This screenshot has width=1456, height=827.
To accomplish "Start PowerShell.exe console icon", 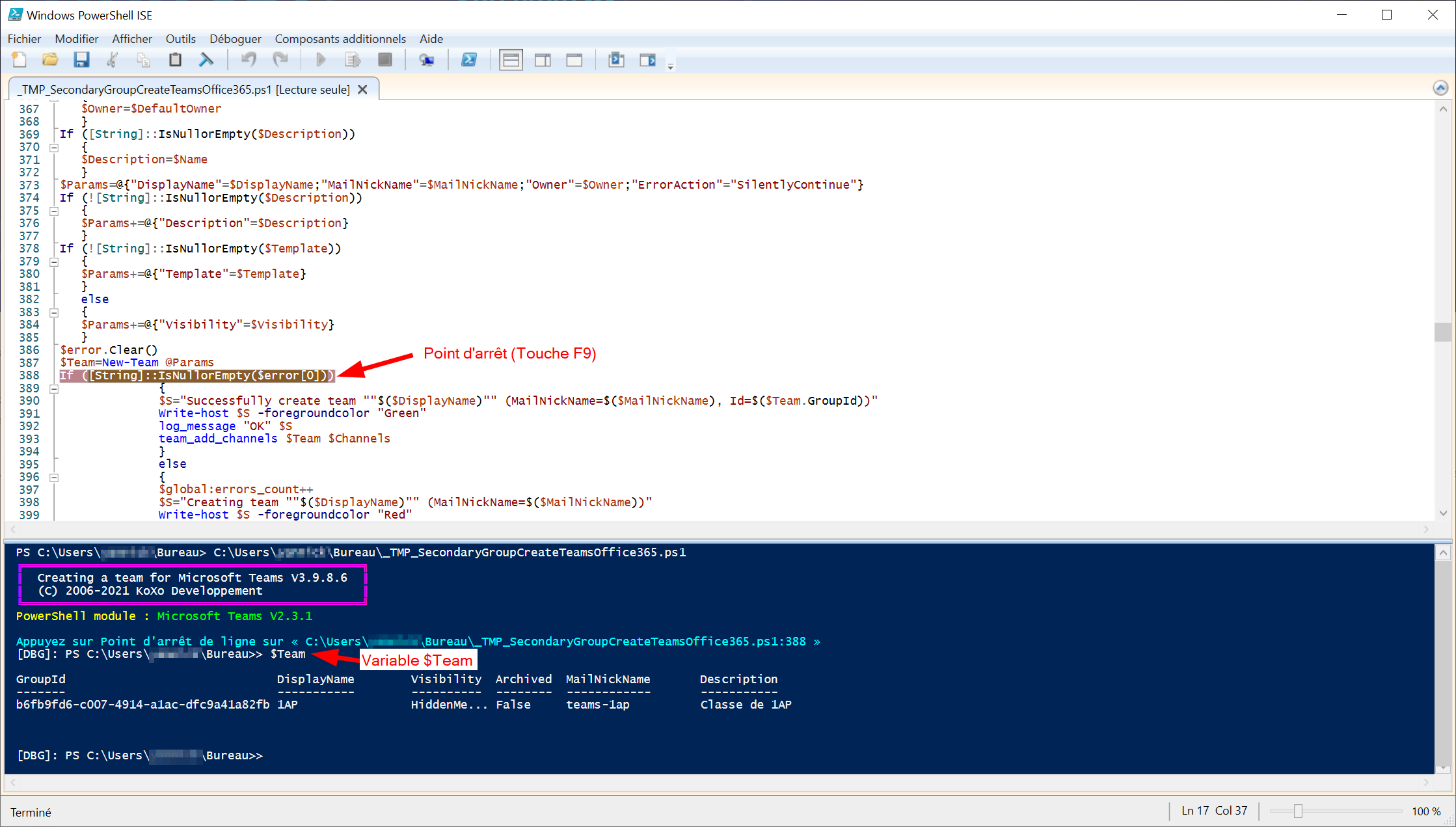I will click(x=469, y=60).
